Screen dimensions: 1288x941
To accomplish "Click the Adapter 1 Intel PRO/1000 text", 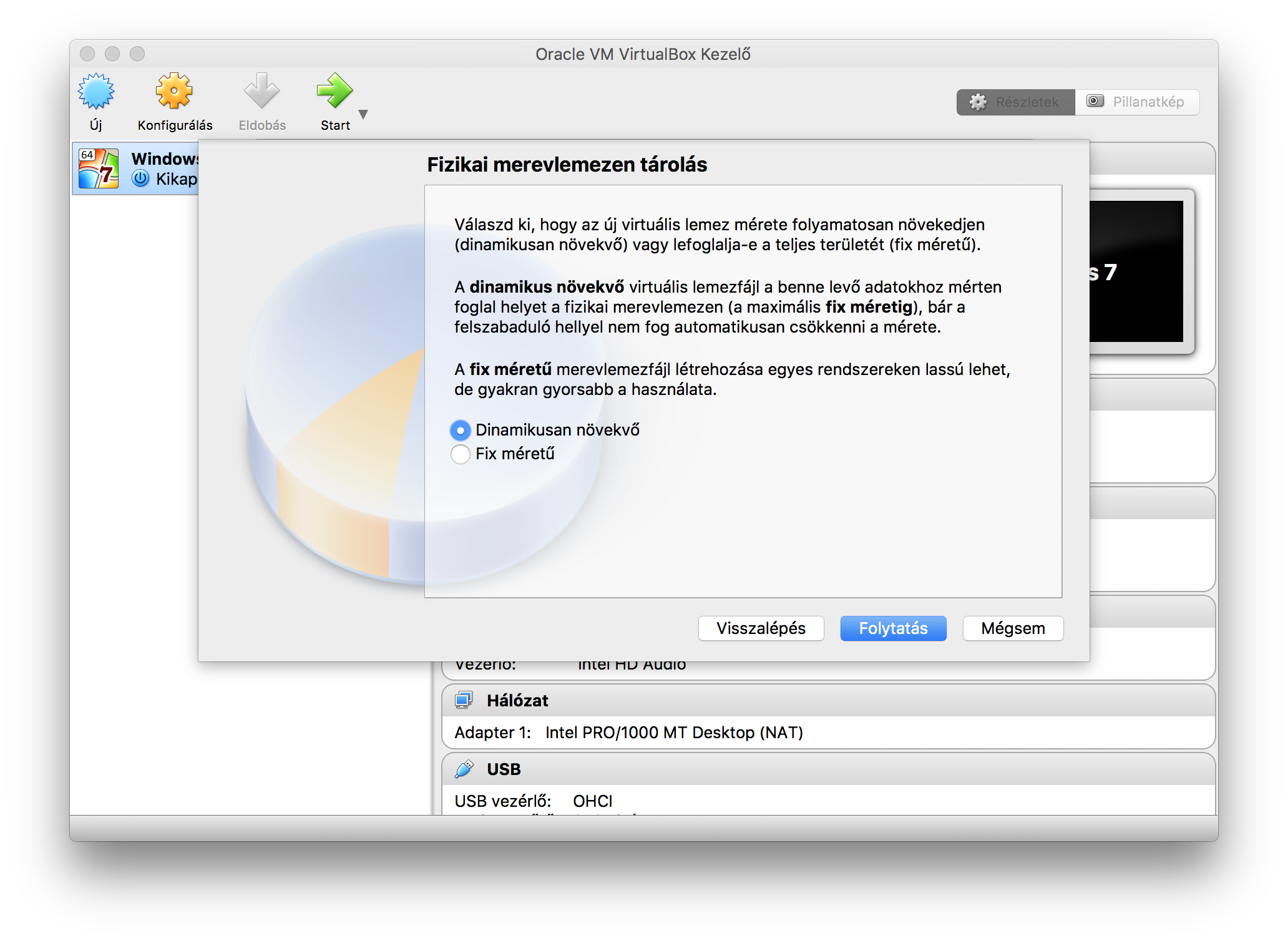I will tap(628, 733).
